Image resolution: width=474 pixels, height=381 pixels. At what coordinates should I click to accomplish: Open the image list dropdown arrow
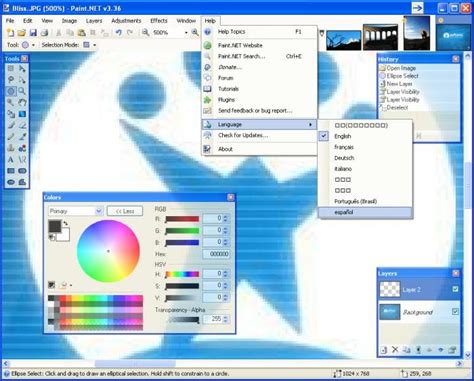click(x=322, y=33)
